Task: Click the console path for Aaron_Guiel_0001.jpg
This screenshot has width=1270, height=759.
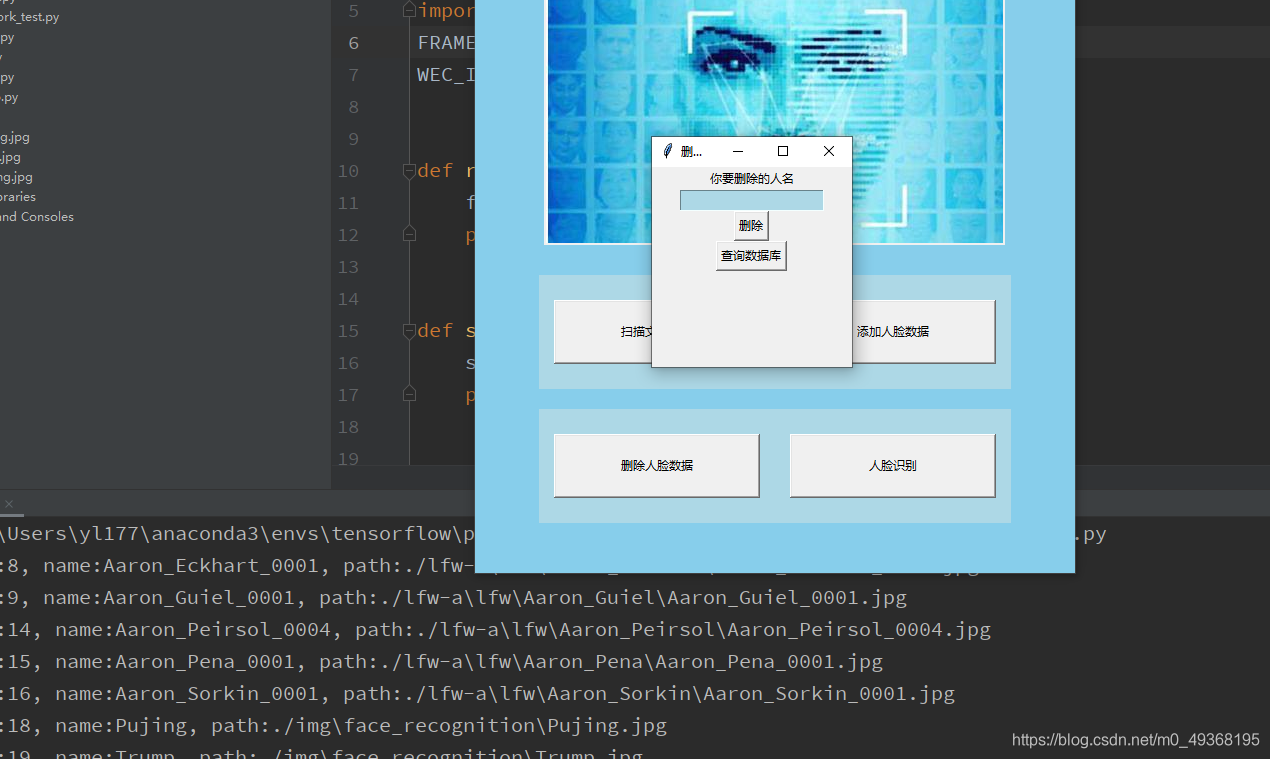Action: coord(613,598)
